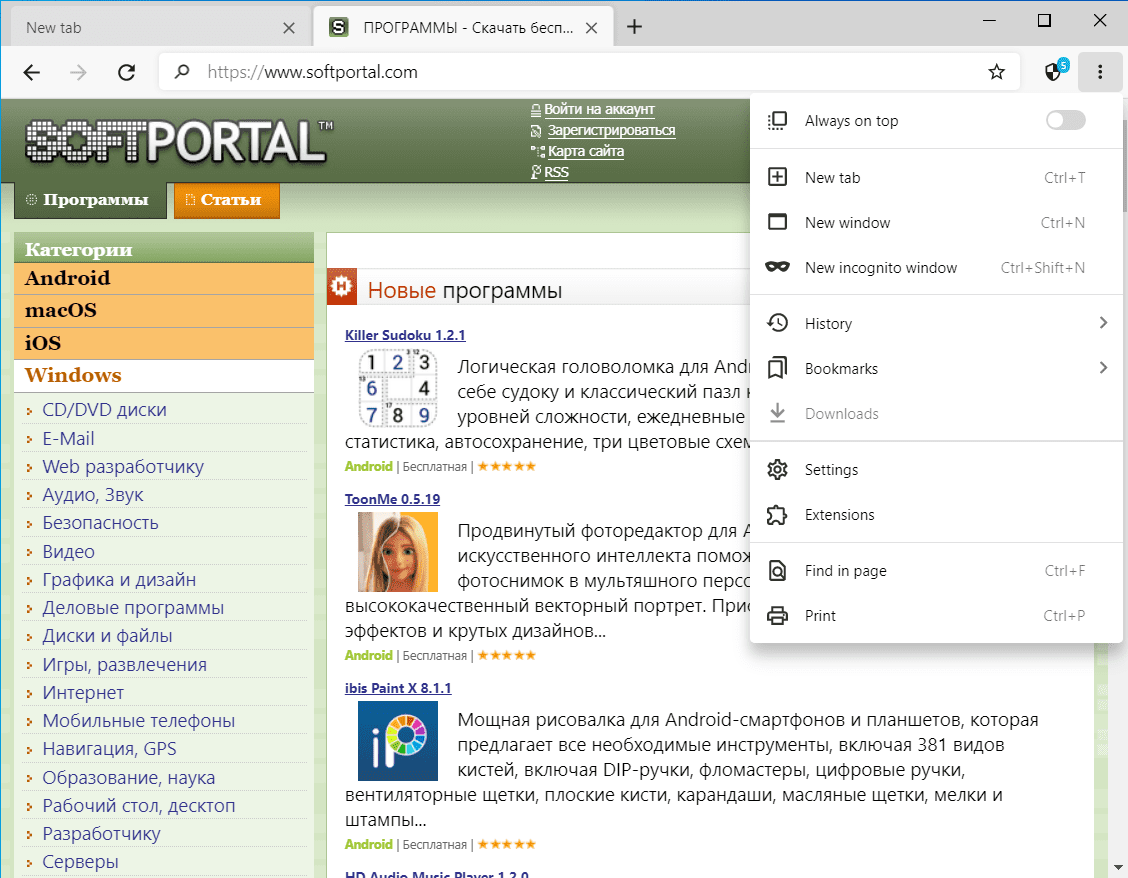Open a new tab with plus button

pyautogui.click(x=634, y=27)
